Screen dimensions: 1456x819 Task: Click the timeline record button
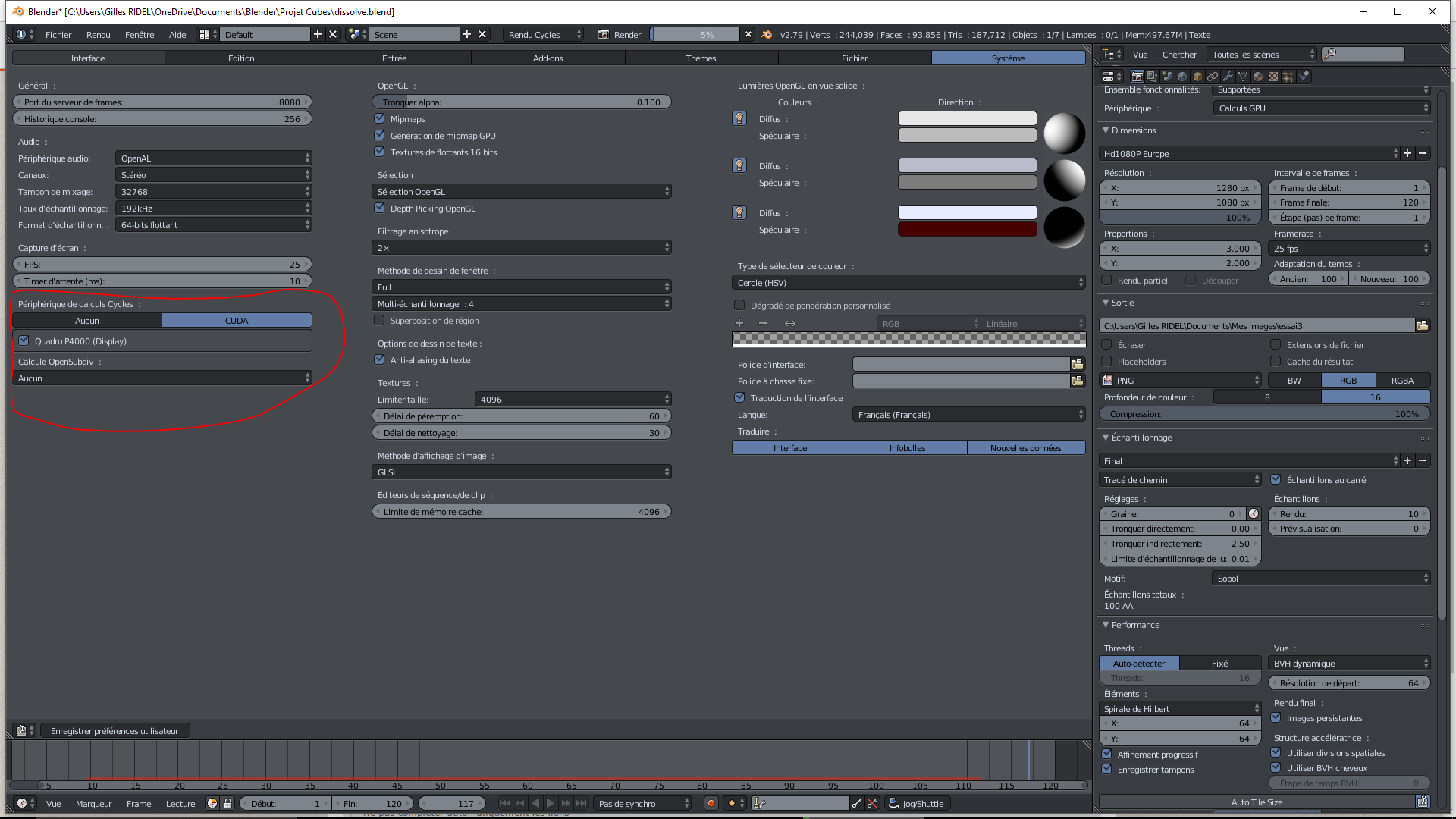(711, 803)
